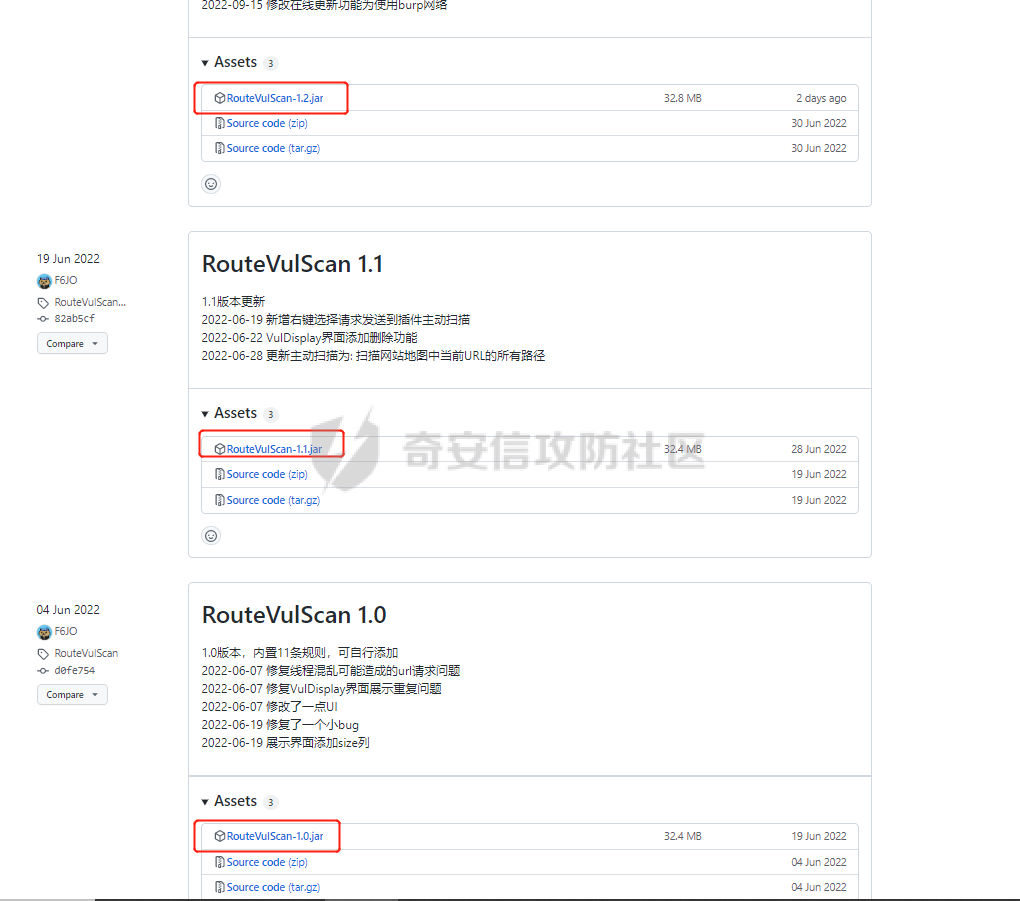Image resolution: width=1020 pixels, height=901 pixels.
Task: Select the '32.8 MB' file size
Action: click(682, 98)
